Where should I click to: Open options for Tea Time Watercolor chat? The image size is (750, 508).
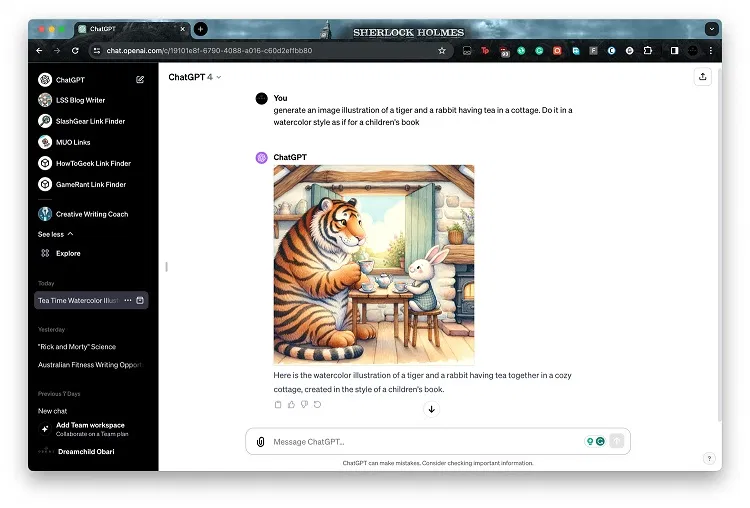coord(127,300)
